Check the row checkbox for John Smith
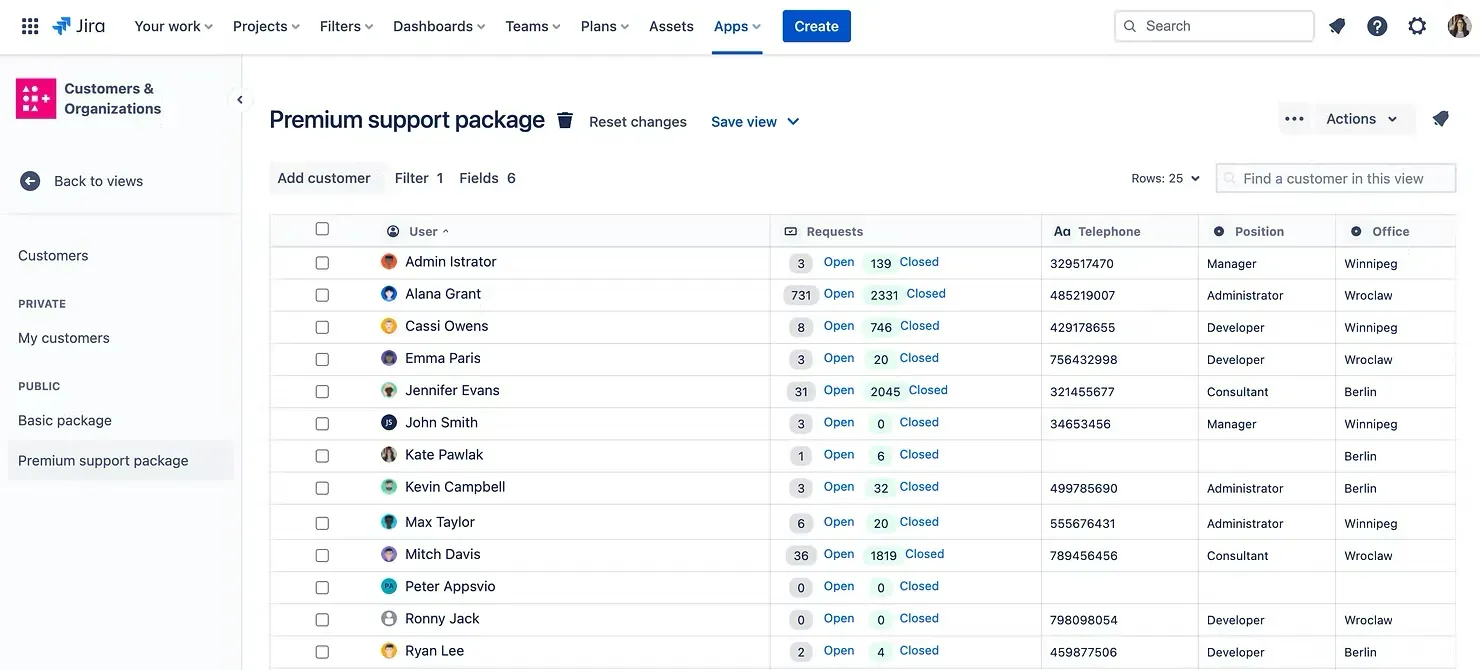The width and height of the screenshot is (1480, 670). point(322,421)
